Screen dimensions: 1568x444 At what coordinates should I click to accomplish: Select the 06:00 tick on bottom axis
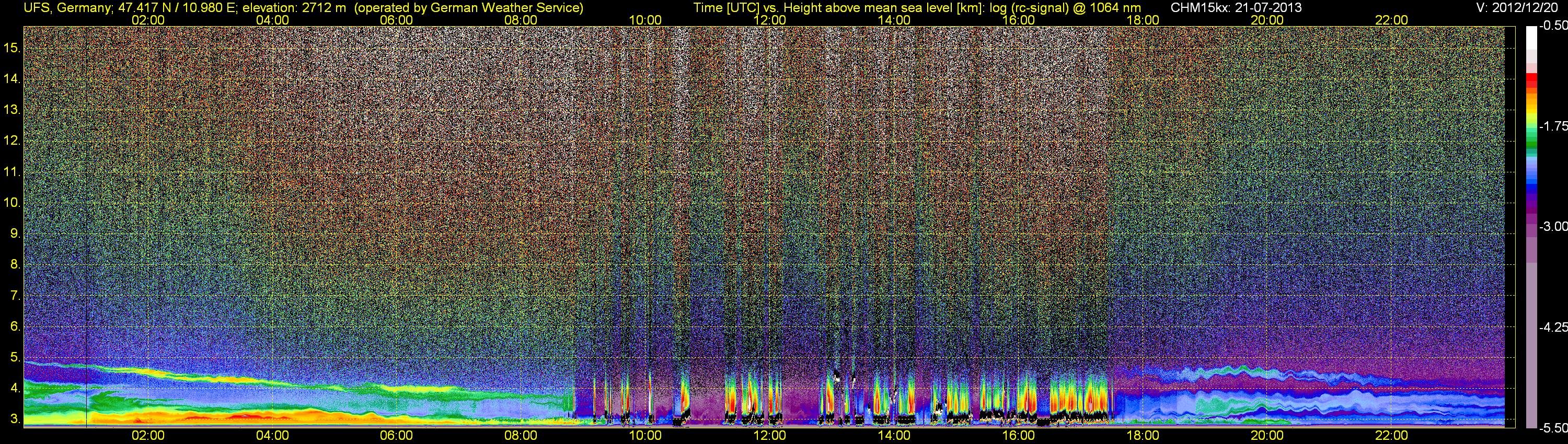[x=396, y=436]
